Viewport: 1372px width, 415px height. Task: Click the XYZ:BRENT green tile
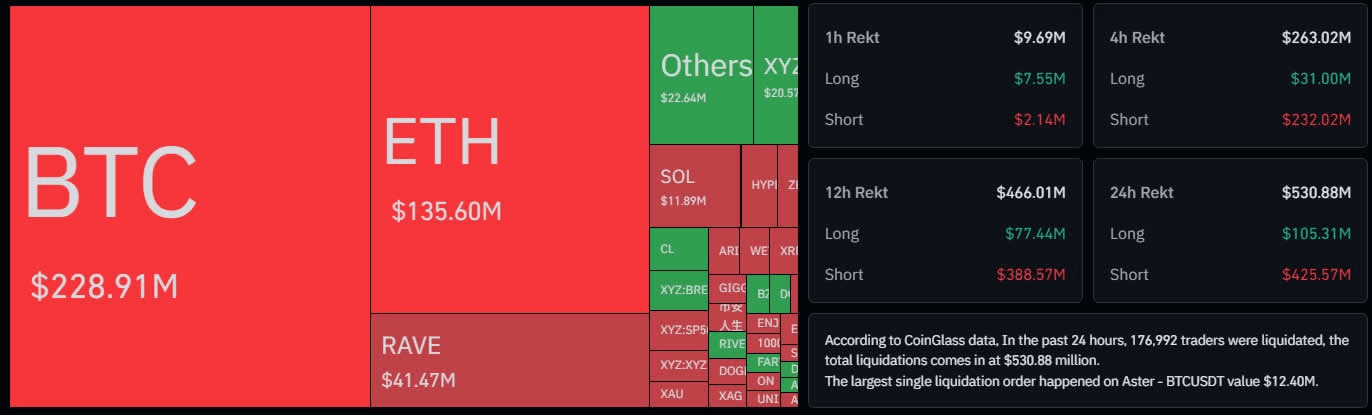click(x=678, y=290)
